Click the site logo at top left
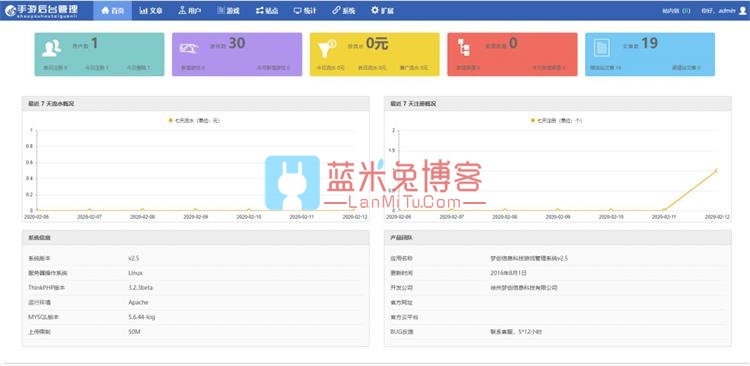This screenshot has width=750, height=366. [41, 10]
